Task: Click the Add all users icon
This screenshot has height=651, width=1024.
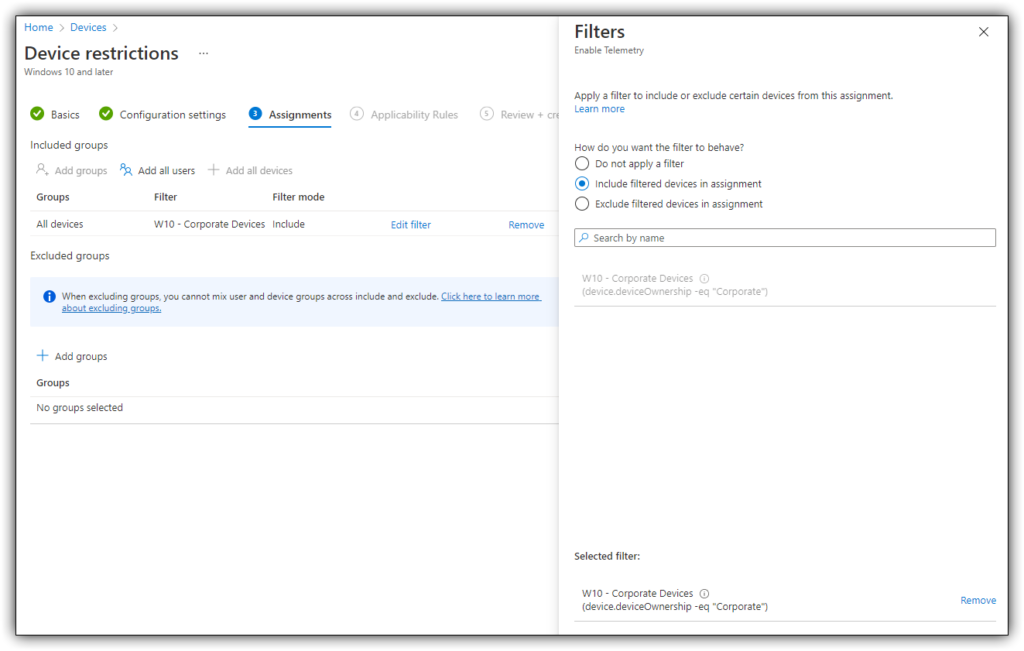Action: pyautogui.click(x=126, y=170)
